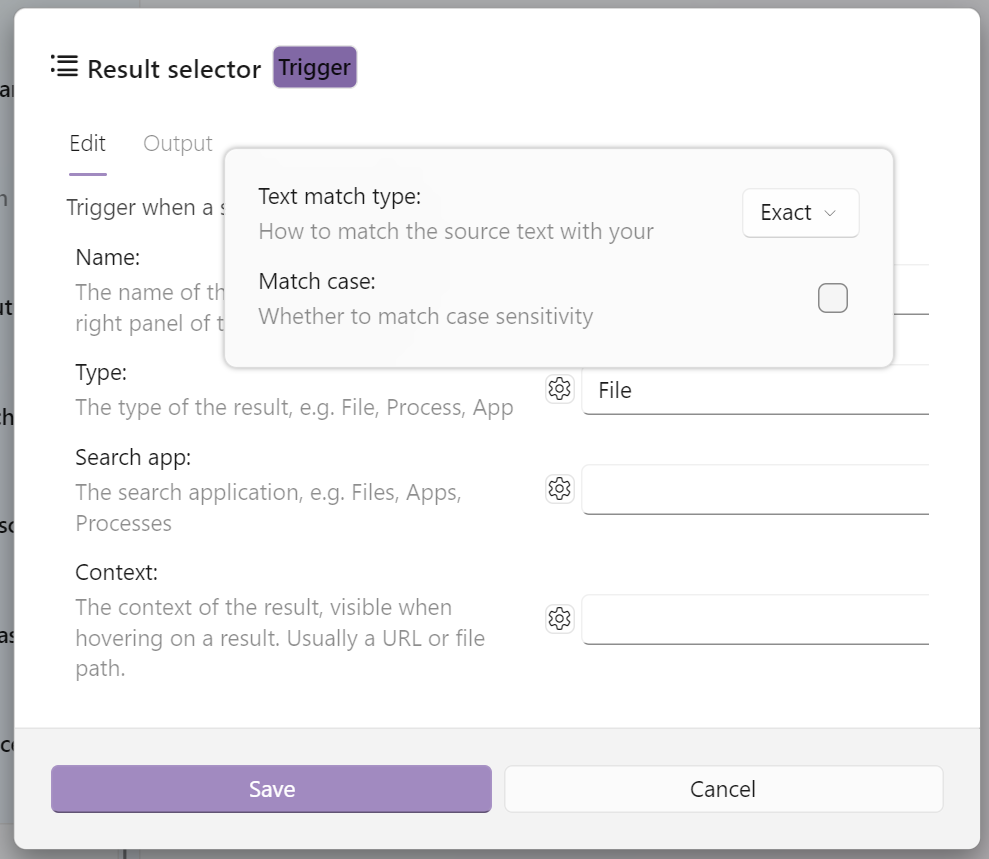Open settings gear for the Type field
This screenshot has height=859, width=989.
pyautogui.click(x=559, y=389)
